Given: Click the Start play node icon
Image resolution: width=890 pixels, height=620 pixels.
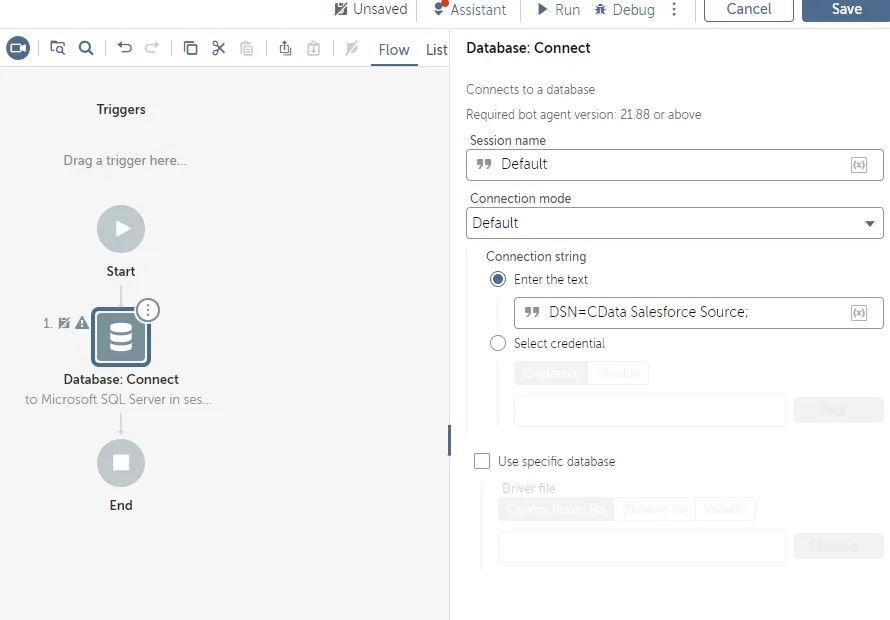Looking at the screenshot, I should [121, 229].
